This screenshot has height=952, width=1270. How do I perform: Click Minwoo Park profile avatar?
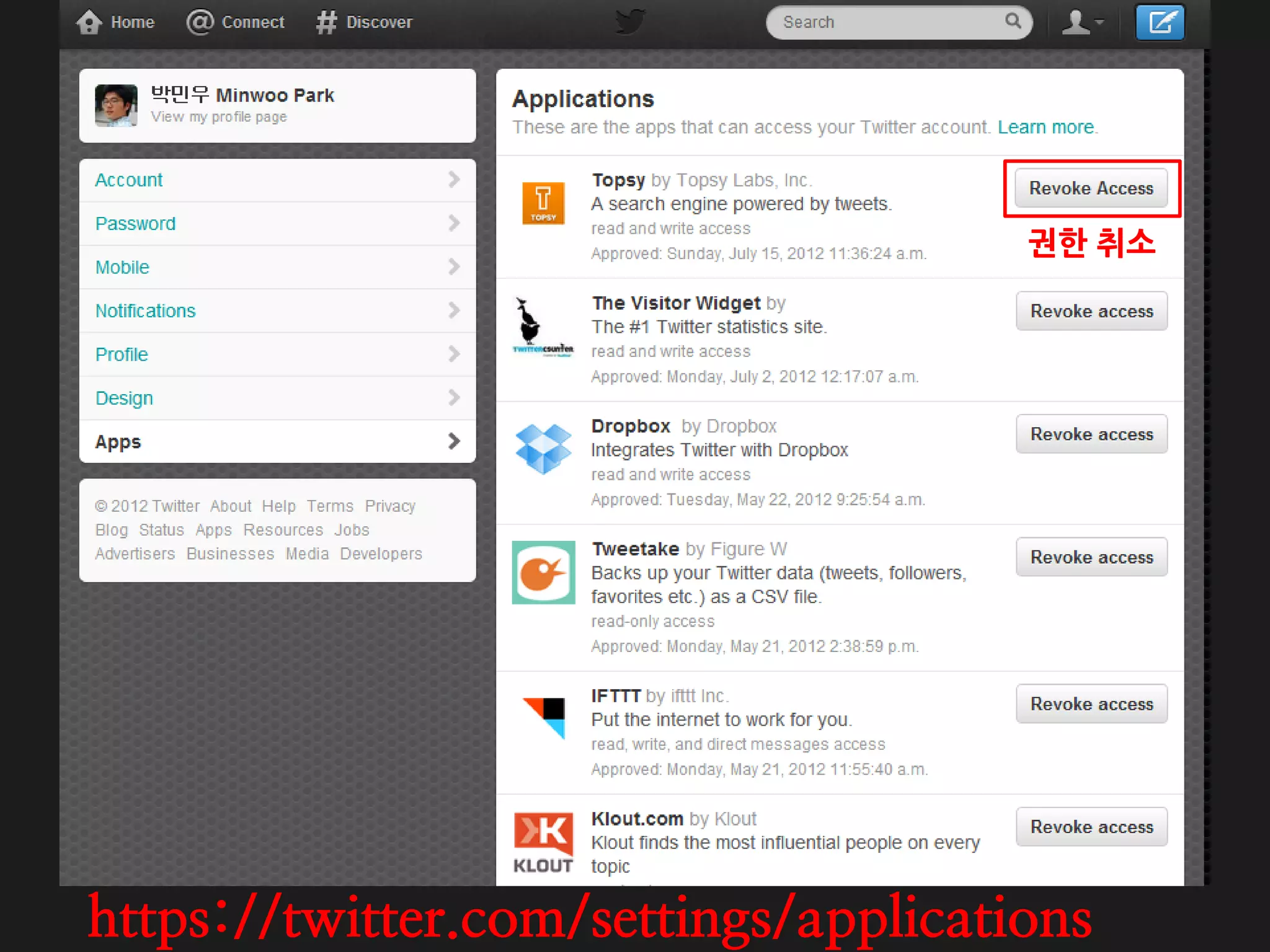click(116, 105)
